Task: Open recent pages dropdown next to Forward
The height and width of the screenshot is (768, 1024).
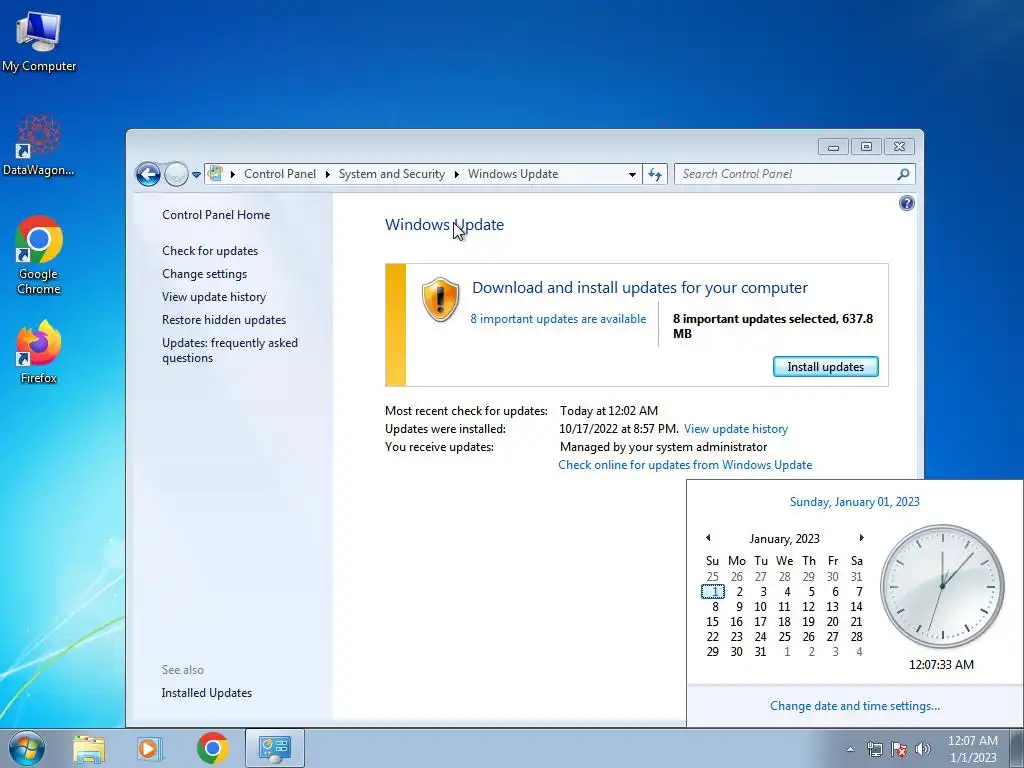Action: (x=196, y=174)
